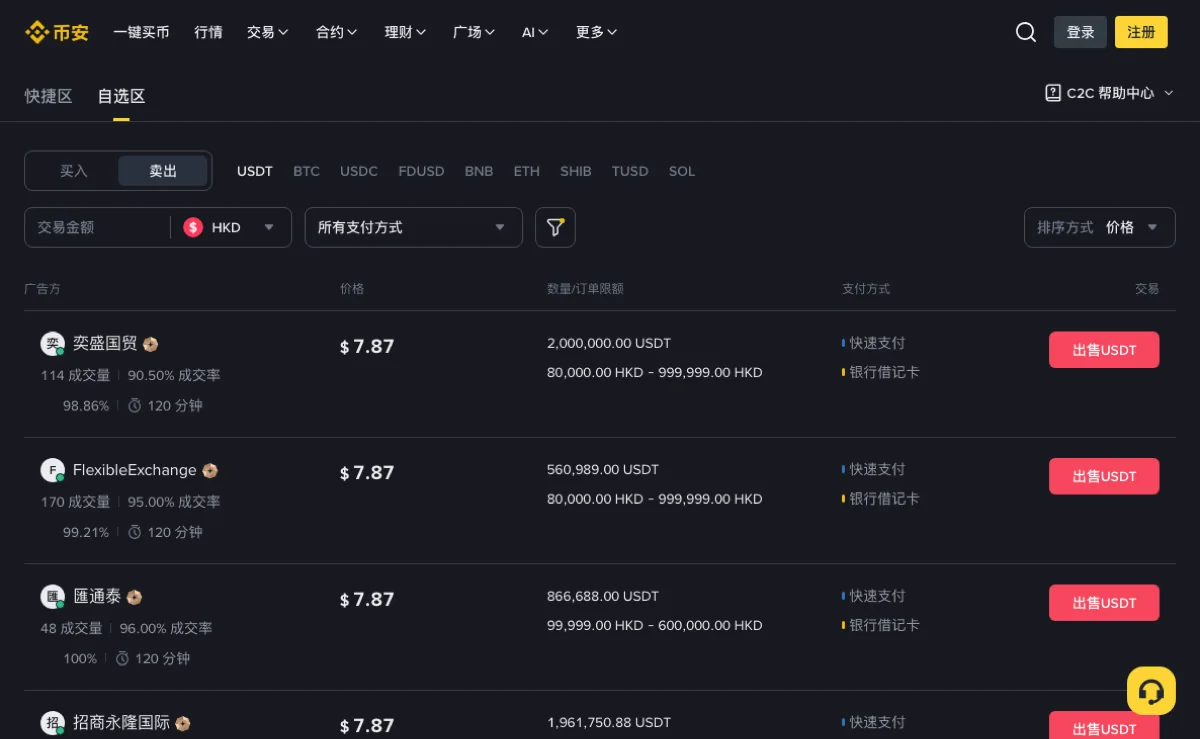This screenshot has height=739, width=1200.
Task: Click the 匯通泰 advertiser avatar
Action: click(x=52, y=597)
